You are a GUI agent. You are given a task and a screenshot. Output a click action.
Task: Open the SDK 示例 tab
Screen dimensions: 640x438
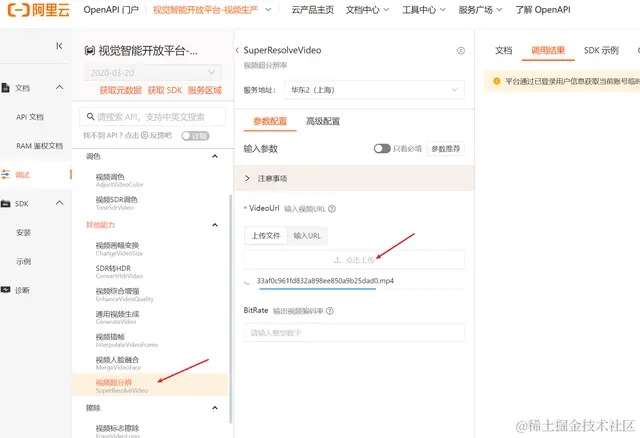[601, 51]
